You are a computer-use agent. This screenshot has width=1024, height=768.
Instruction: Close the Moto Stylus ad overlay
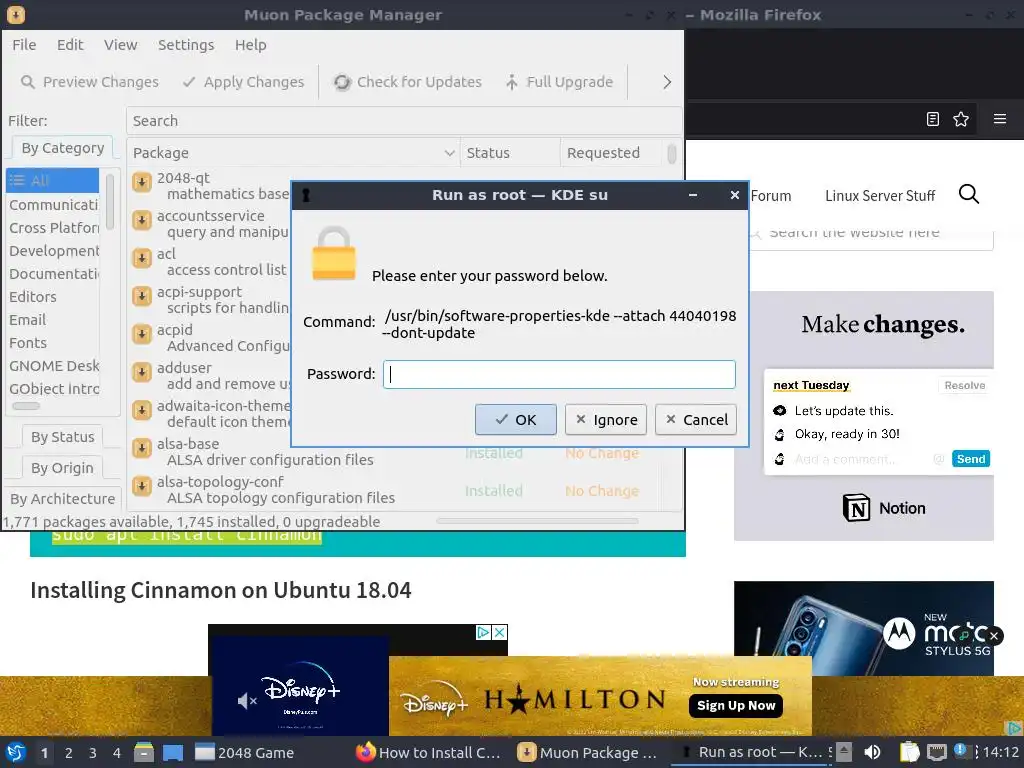tap(994, 635)
